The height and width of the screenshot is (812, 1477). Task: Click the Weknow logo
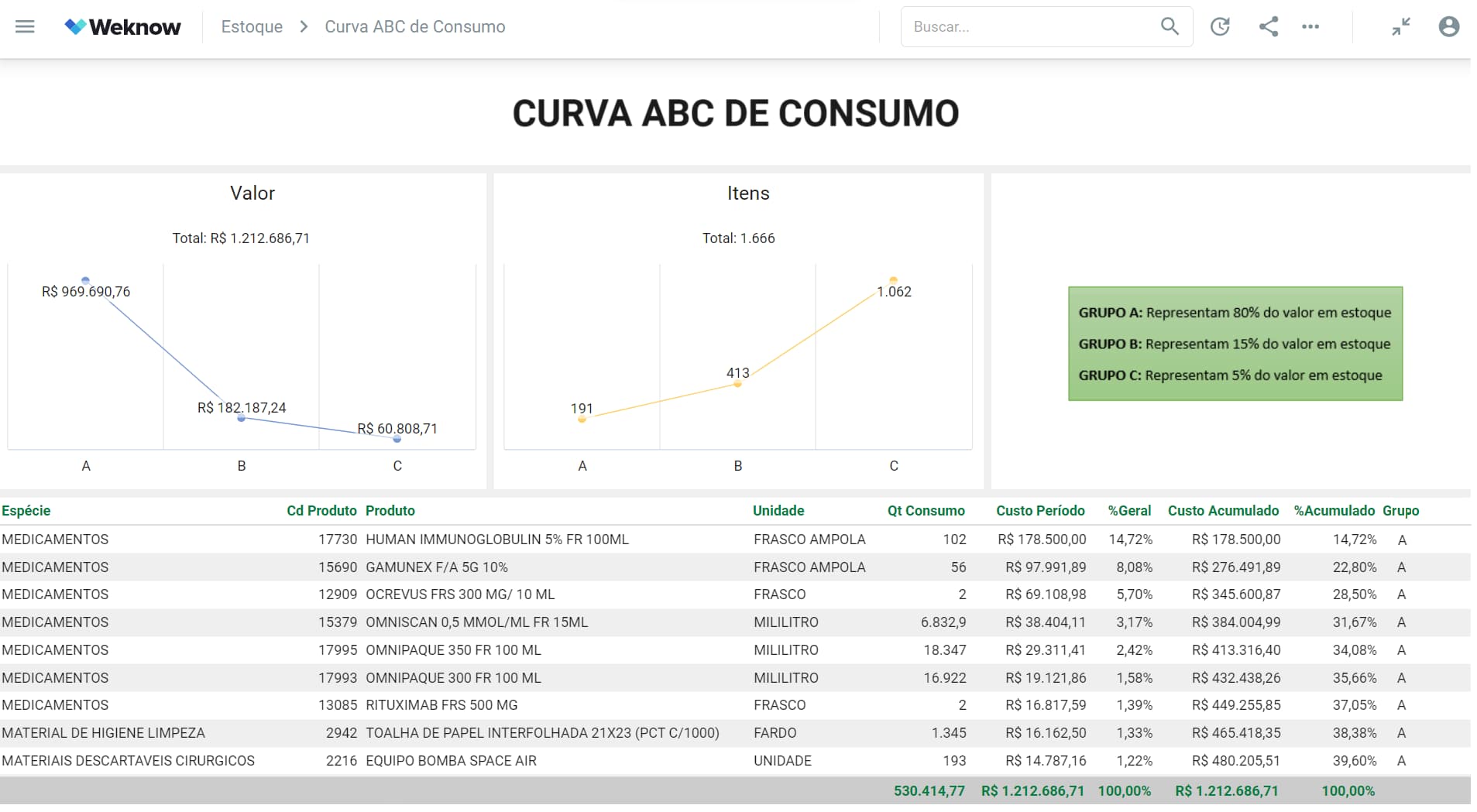[x=122, y=26]
